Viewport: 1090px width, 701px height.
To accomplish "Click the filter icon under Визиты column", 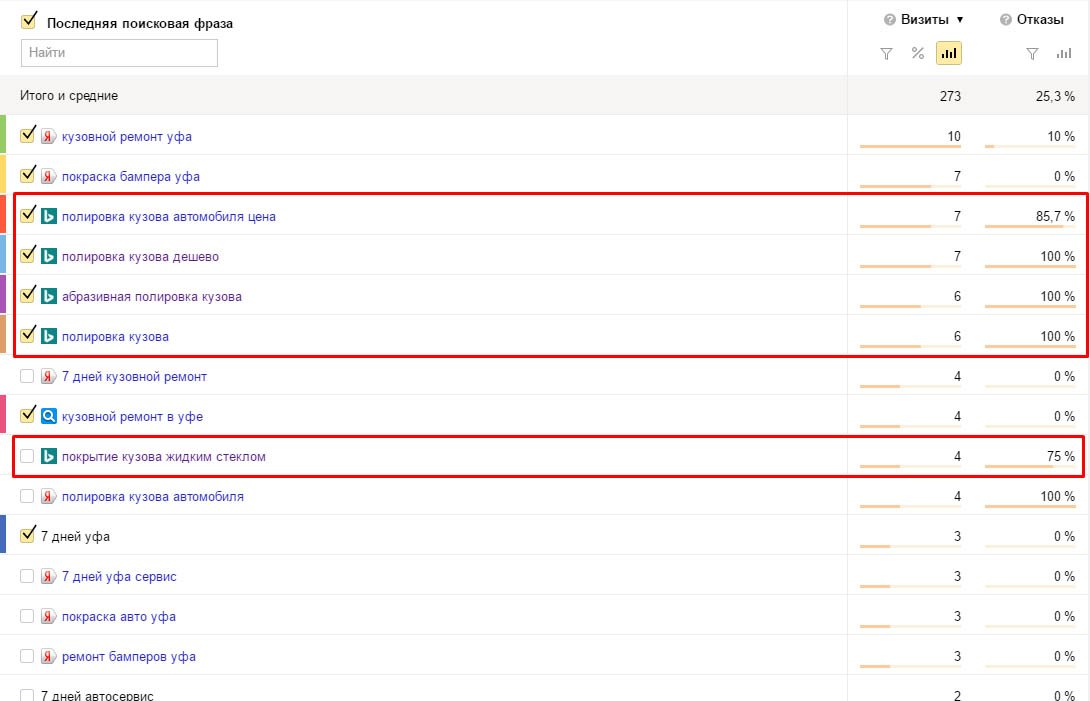I will point(886,54).
